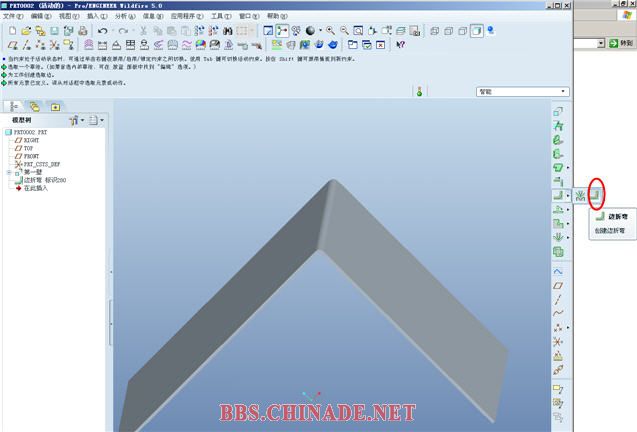Click the datum axis line icon
The height and width of the screenshot is (432, 637).
coord(558,300)
